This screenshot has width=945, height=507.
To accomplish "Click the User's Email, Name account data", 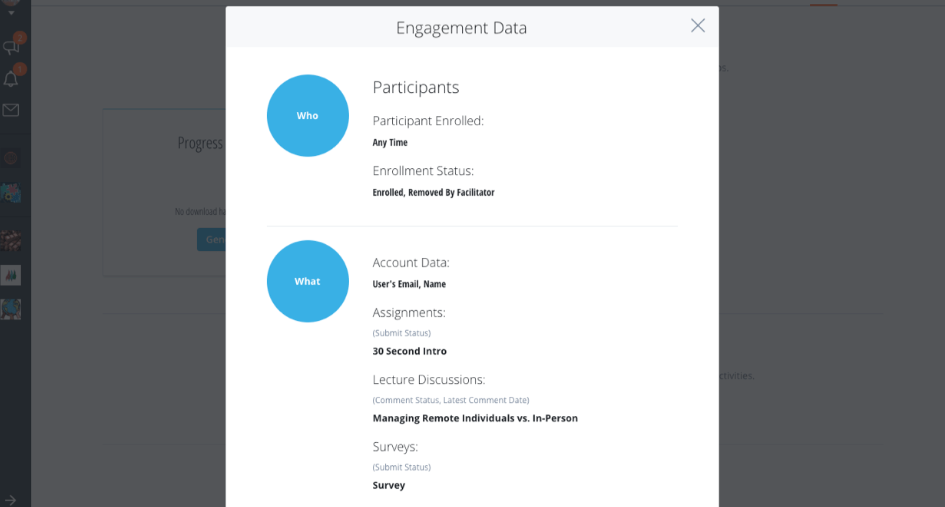I will 409,284.
